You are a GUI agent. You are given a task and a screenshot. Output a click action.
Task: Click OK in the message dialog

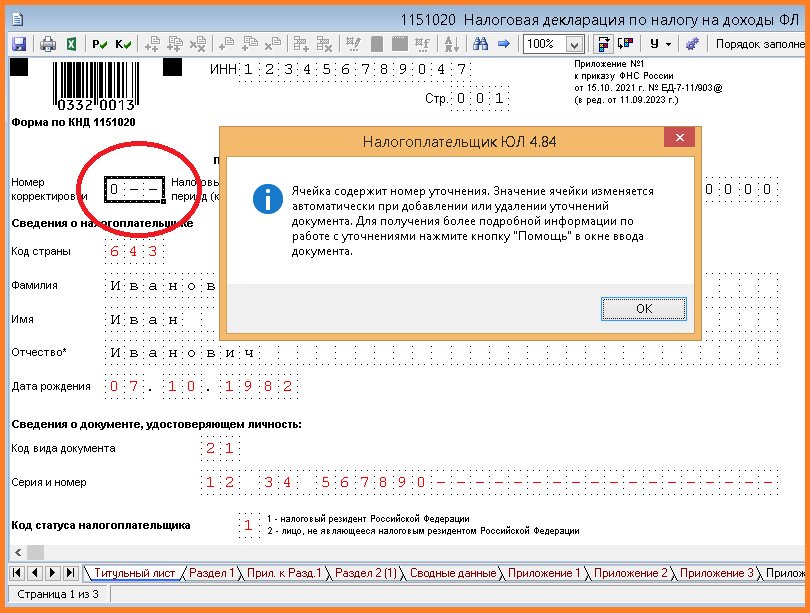644,309
